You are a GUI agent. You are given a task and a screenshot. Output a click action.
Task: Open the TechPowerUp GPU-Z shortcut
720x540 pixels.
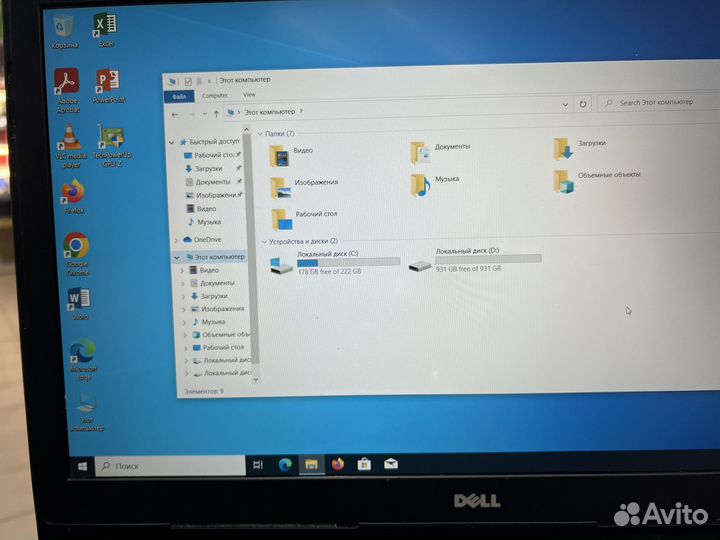point(112,145)
